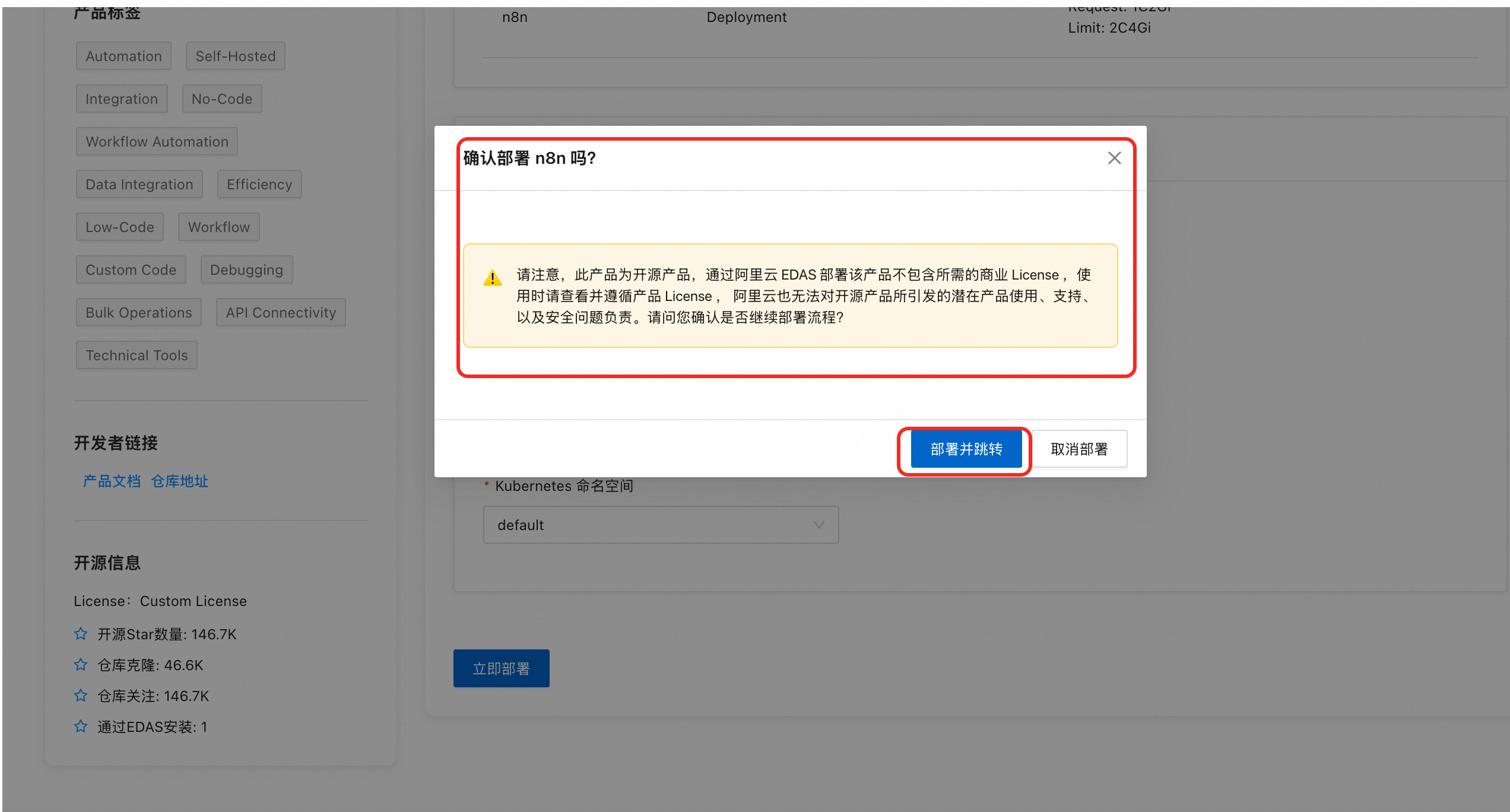This screenshot has height=812, width=1510.
Task: Click the 部署并跳转 confirm button
Action: pos(966,449)
